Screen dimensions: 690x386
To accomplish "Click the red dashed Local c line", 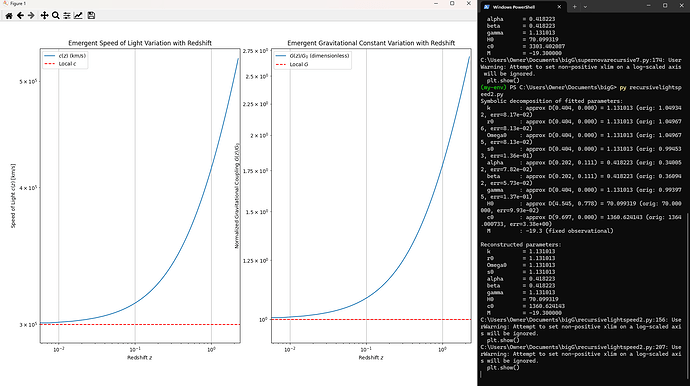I will pyautogui.click(x=140, y=324).
